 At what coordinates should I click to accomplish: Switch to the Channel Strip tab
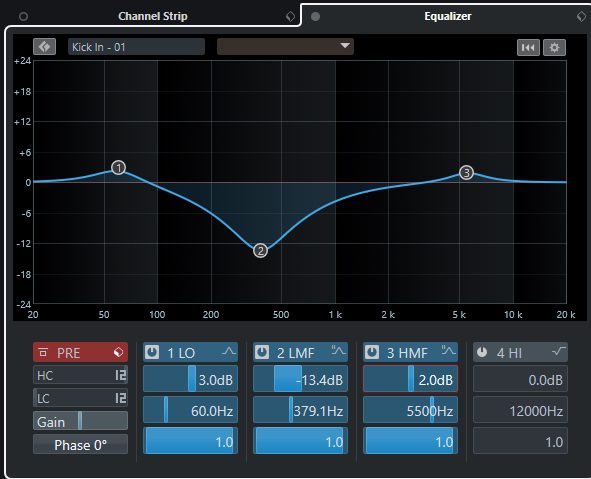(153, 16)
